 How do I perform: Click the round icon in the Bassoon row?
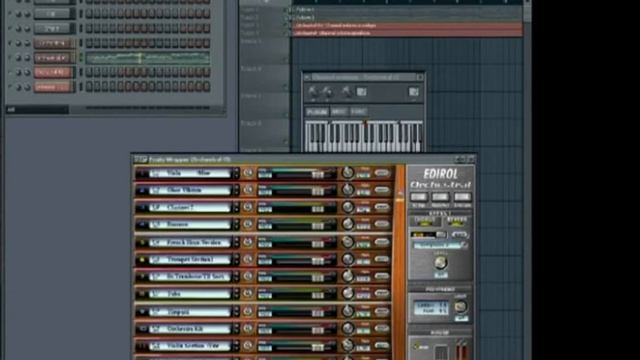pos(248,224)
